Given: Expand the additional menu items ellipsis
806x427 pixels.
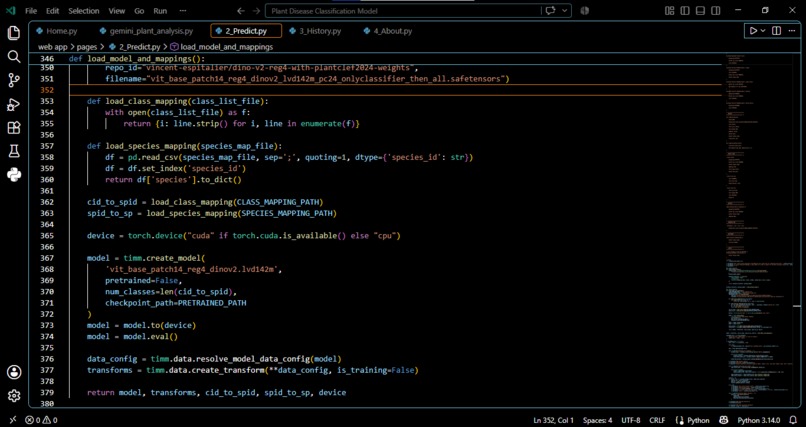Looking at the screenshot, I should point(183,11).
